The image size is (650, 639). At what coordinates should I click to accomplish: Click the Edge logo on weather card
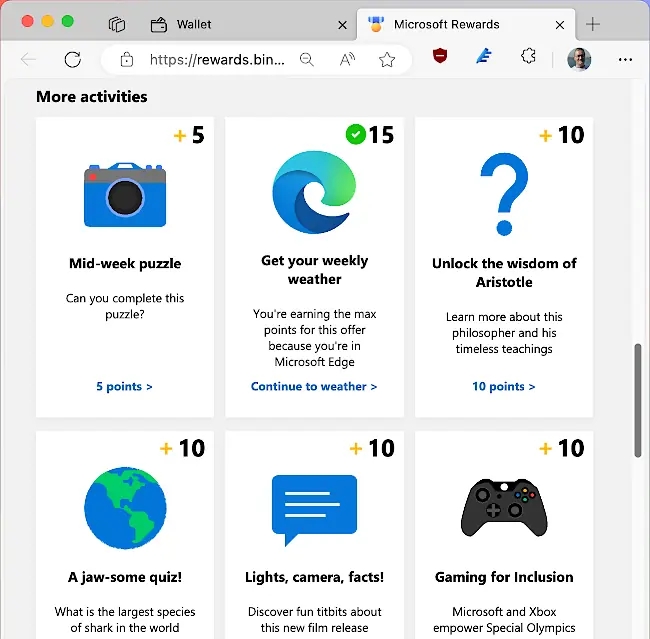pyautogui.click(x=314, y=192)
